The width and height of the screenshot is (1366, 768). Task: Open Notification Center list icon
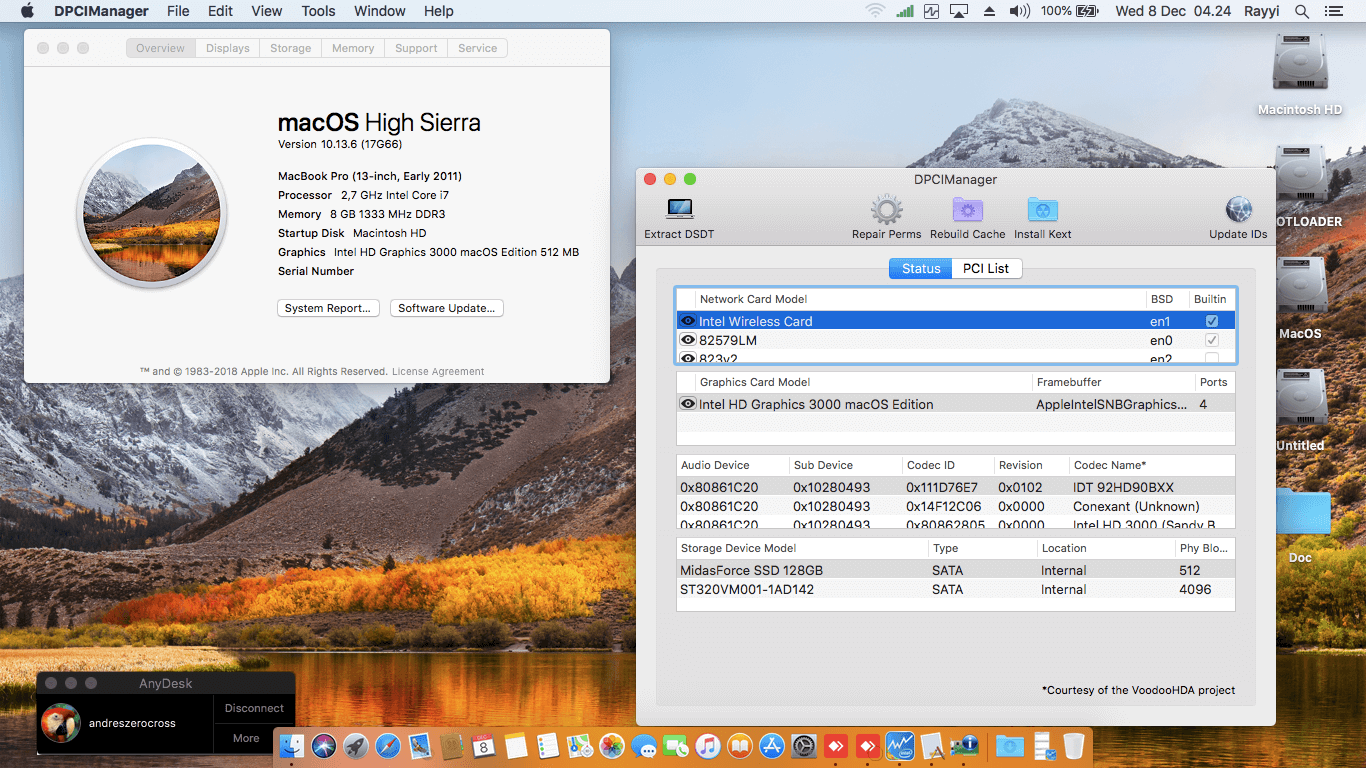[x=1335, y=11]
